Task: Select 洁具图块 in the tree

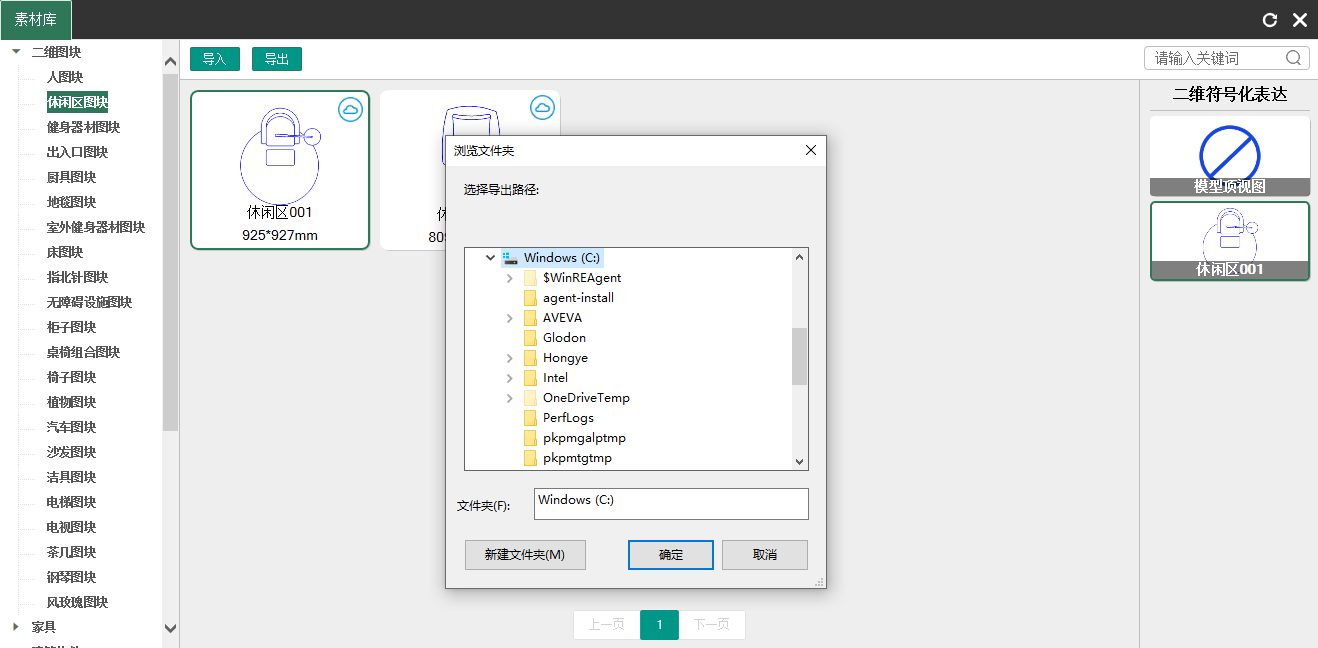Action: coord(71,477)
